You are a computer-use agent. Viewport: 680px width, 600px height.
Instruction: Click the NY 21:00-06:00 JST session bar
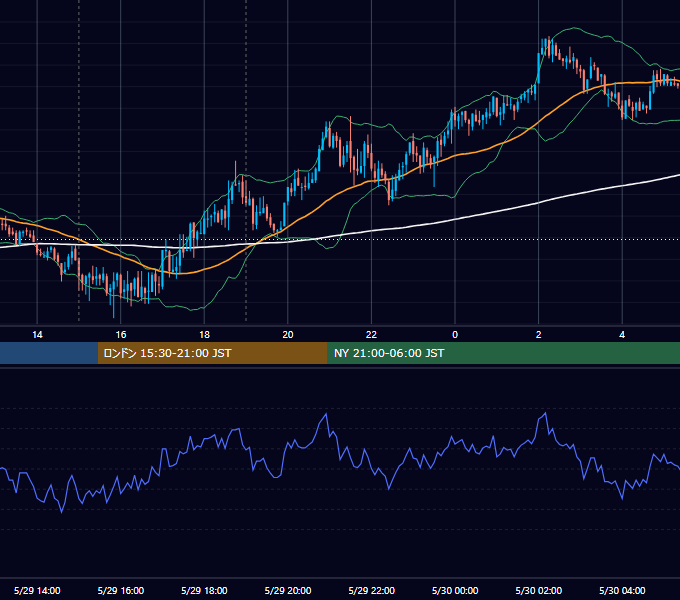point(503,353)
